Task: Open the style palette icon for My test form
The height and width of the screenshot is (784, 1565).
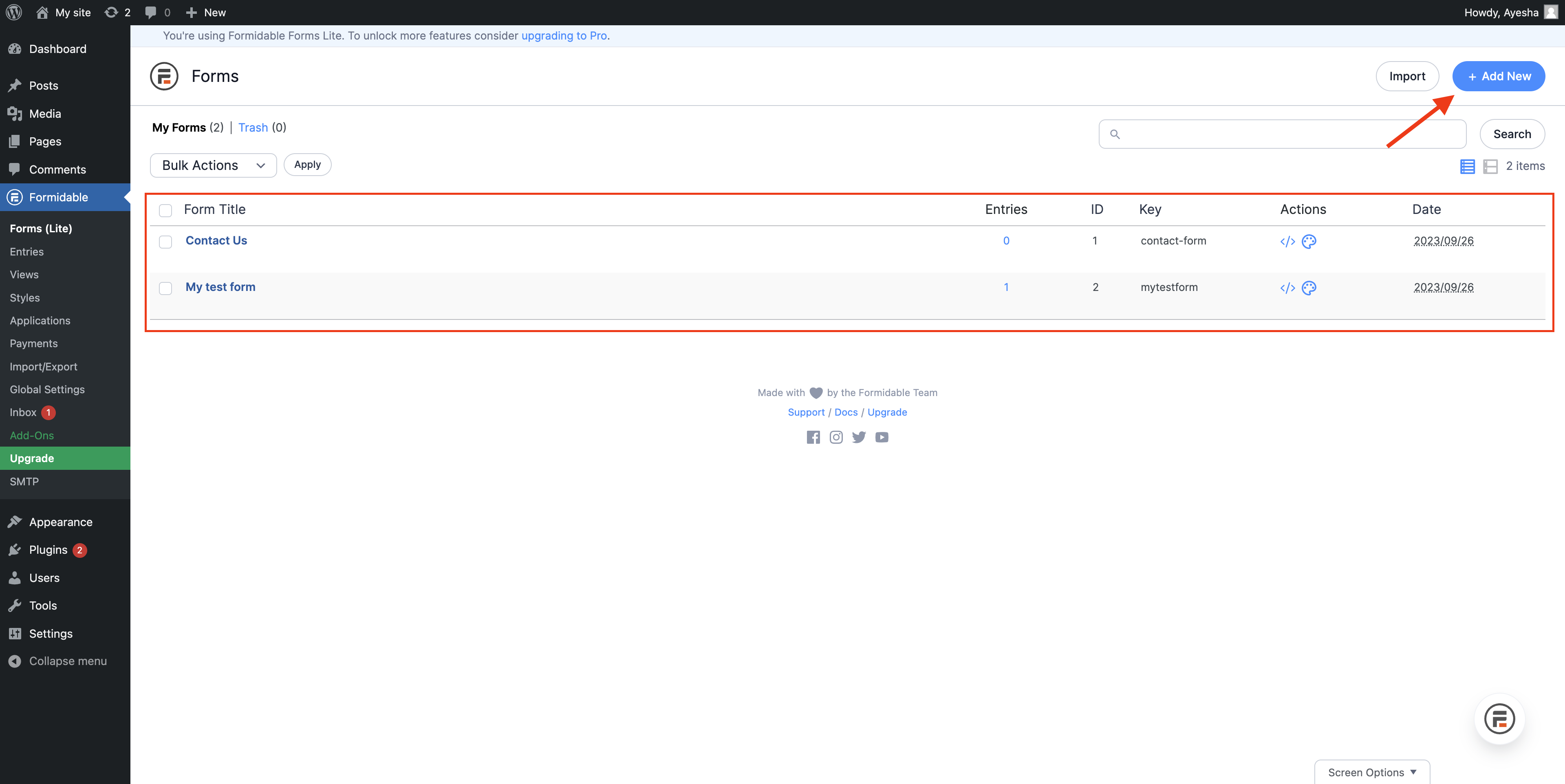Action: coord(1309,288)
